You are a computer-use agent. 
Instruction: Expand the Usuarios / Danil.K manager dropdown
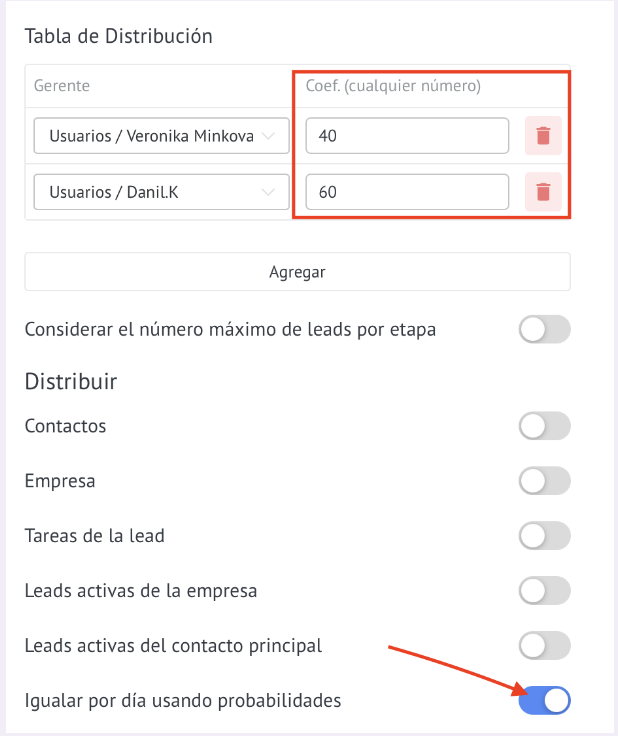click(161, 192)
